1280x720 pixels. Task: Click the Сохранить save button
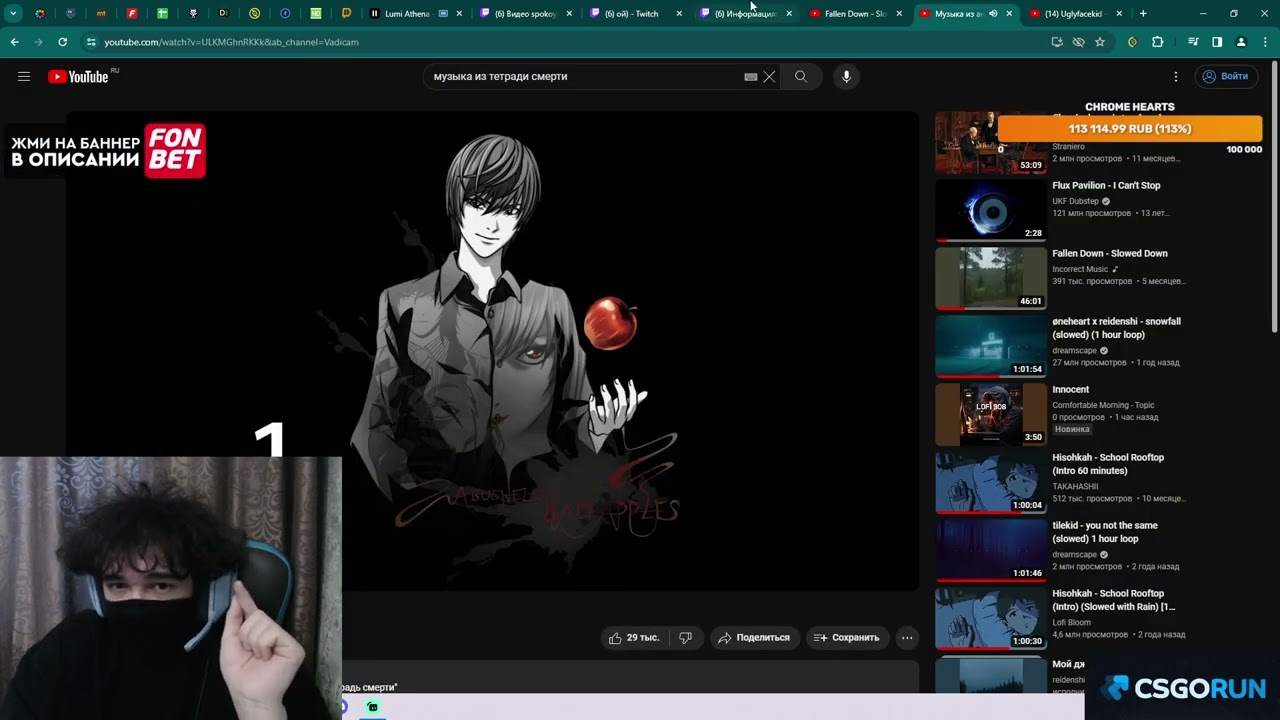coord(847,638)
